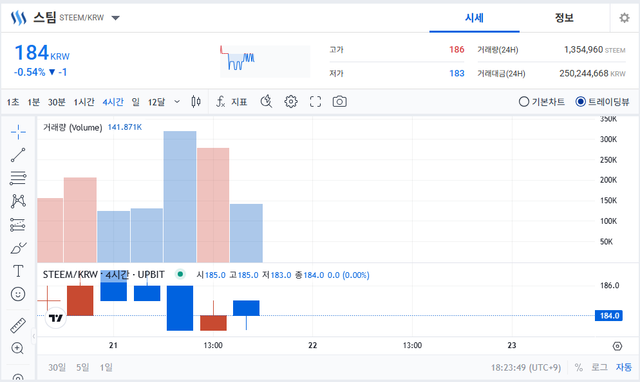Click the high price value 186

(457, 50)
